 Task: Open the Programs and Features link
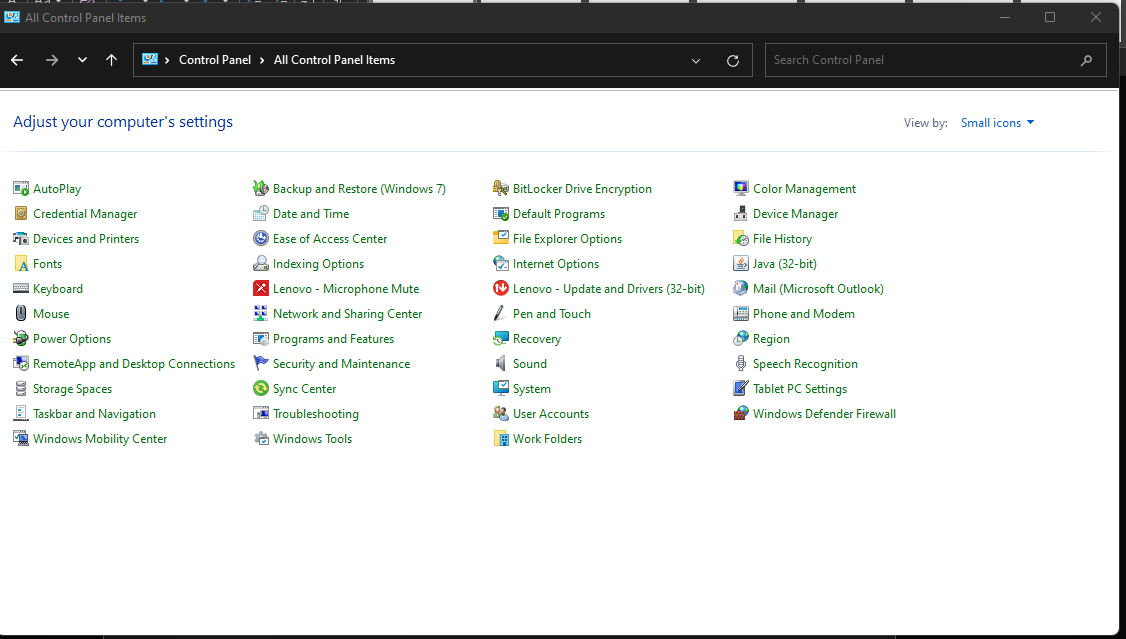[x=333, y=339]
